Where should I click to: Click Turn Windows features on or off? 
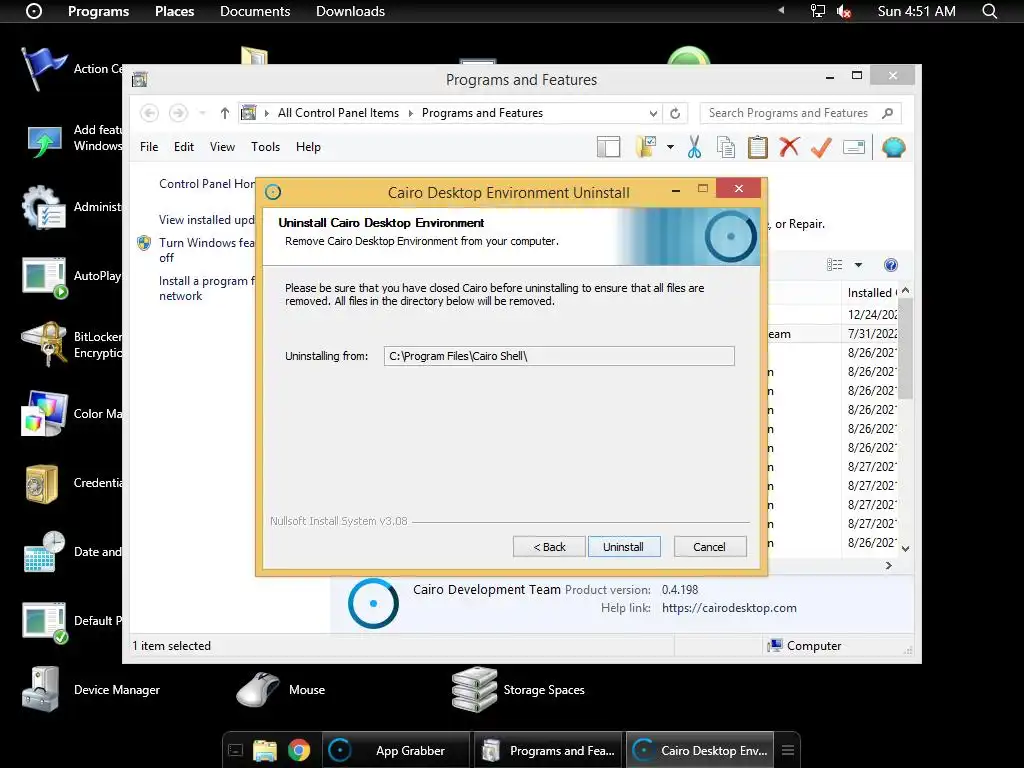point(206,250)
